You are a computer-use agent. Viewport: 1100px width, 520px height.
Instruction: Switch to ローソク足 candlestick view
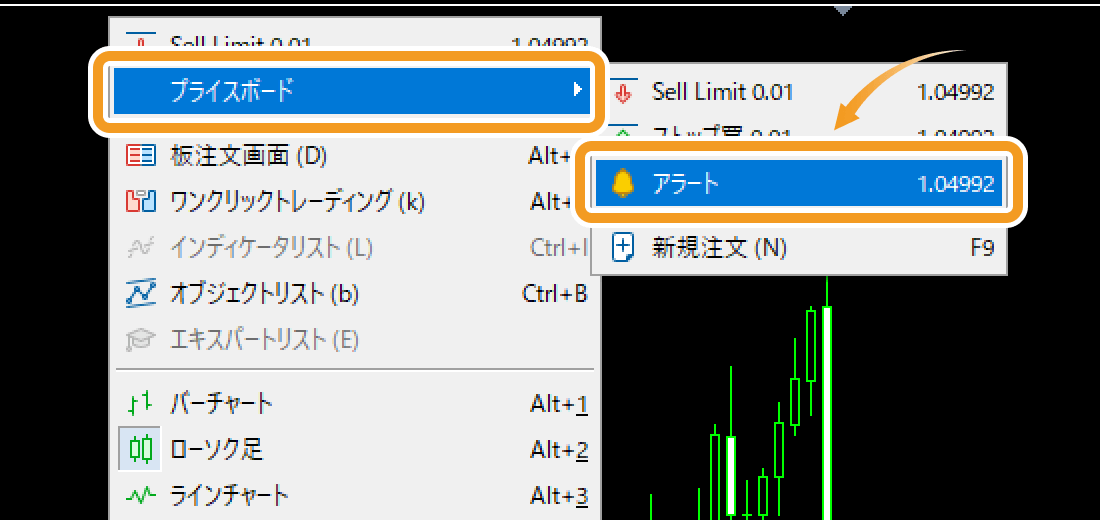click(355, 449)
